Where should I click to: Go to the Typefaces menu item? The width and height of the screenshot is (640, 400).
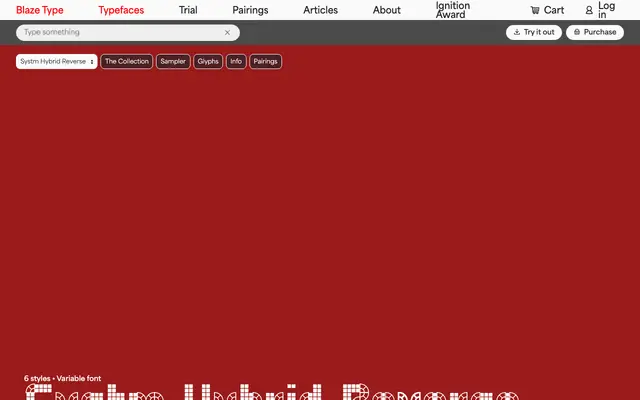[x=121, y=10]
